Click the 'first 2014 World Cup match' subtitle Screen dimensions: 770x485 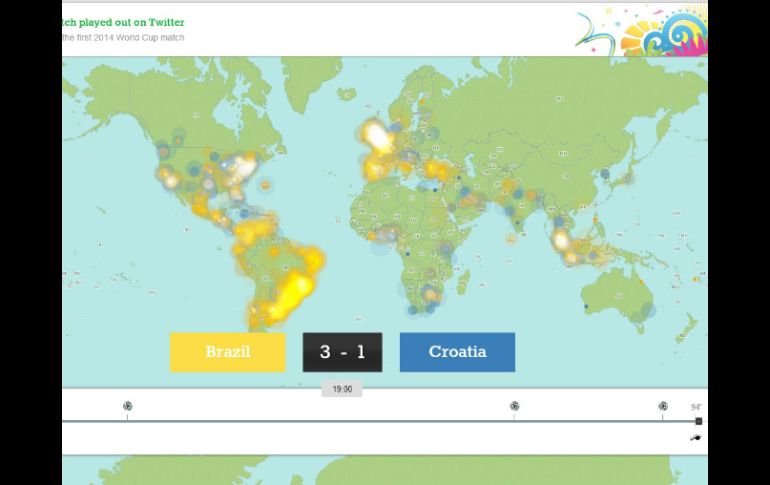pos(124,38)
